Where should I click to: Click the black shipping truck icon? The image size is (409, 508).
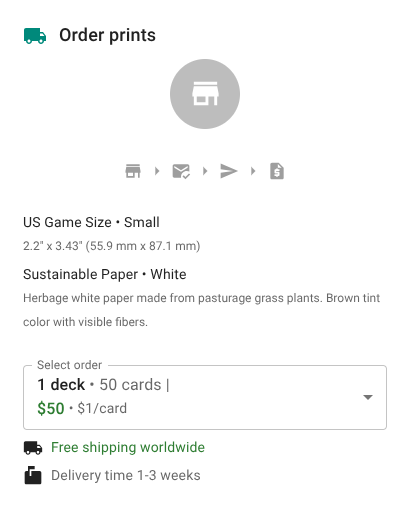[33, 448]
